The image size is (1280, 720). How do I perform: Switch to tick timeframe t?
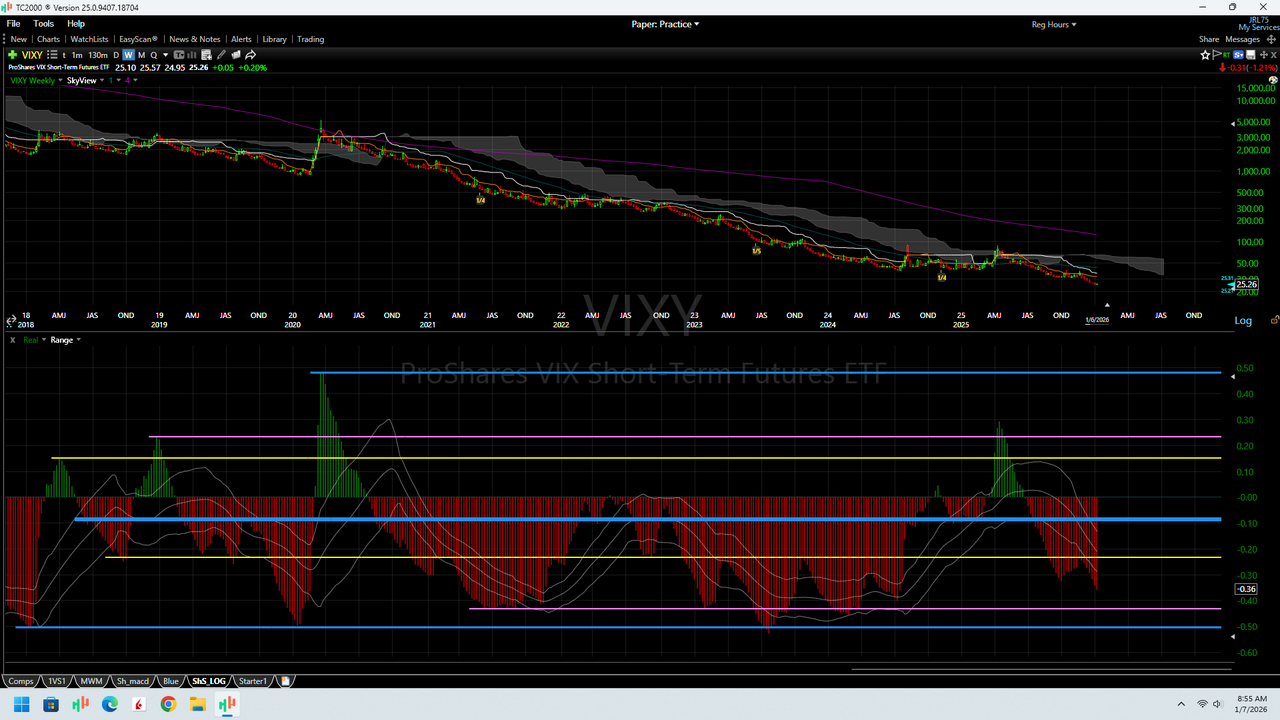pyautogui.click(x=64, y=55)
